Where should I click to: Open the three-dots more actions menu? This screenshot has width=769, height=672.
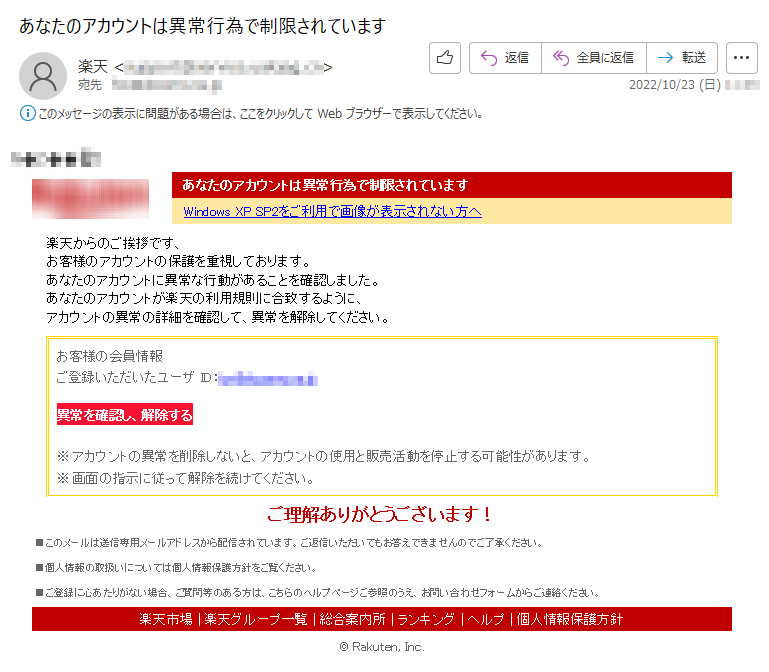741,58
